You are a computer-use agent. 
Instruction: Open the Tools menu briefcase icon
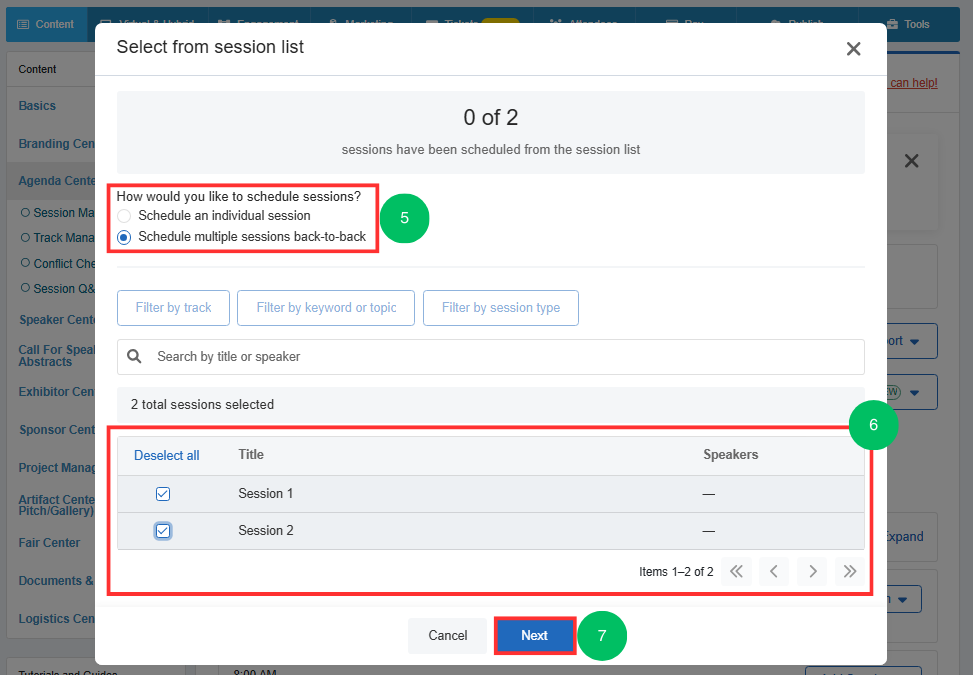pos(892,24)
